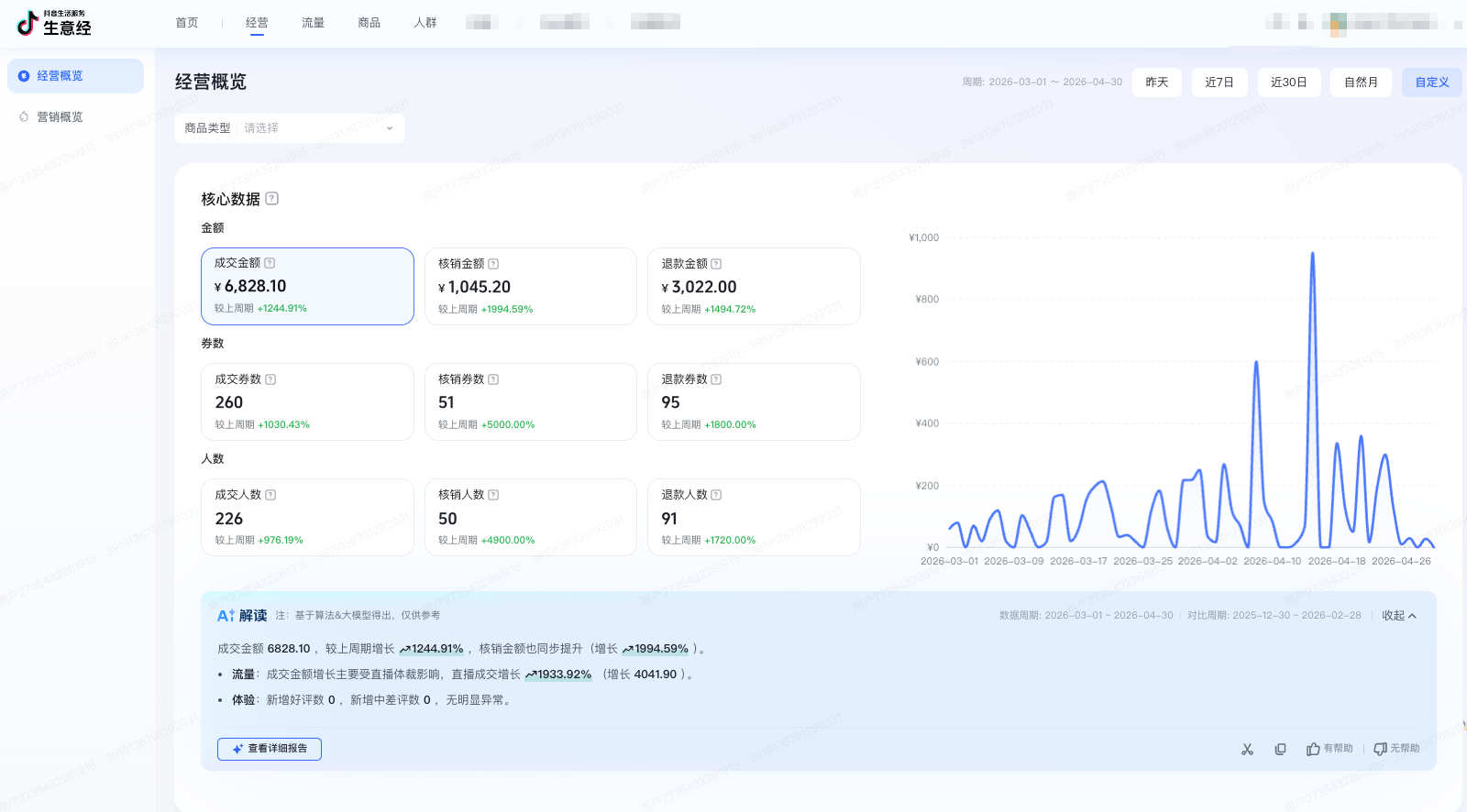
Task: Click the ¥1,045.20 value
Action: tap(474, 287)
